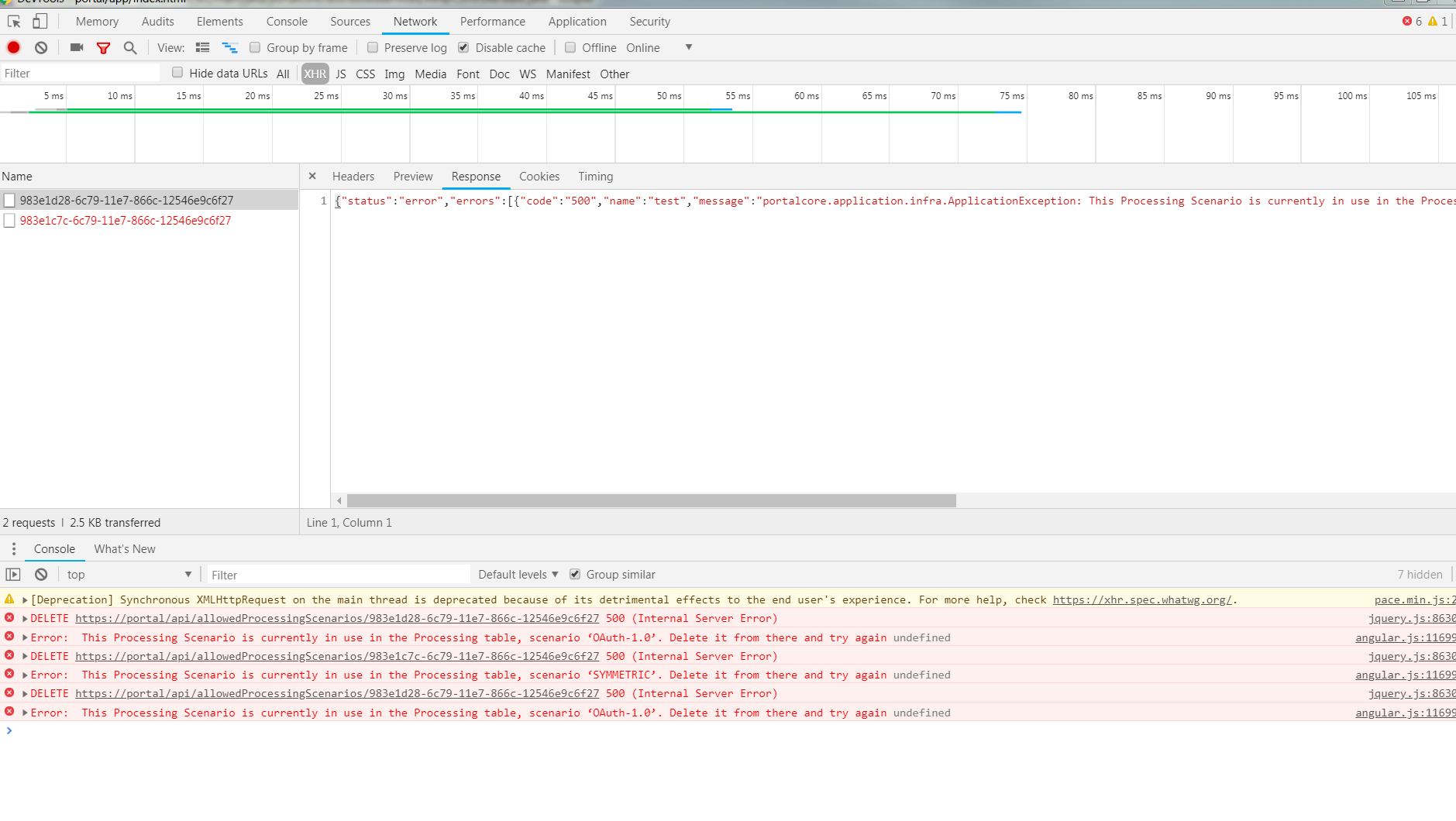Switch to large request rows view icon

[x=203, y=47]
